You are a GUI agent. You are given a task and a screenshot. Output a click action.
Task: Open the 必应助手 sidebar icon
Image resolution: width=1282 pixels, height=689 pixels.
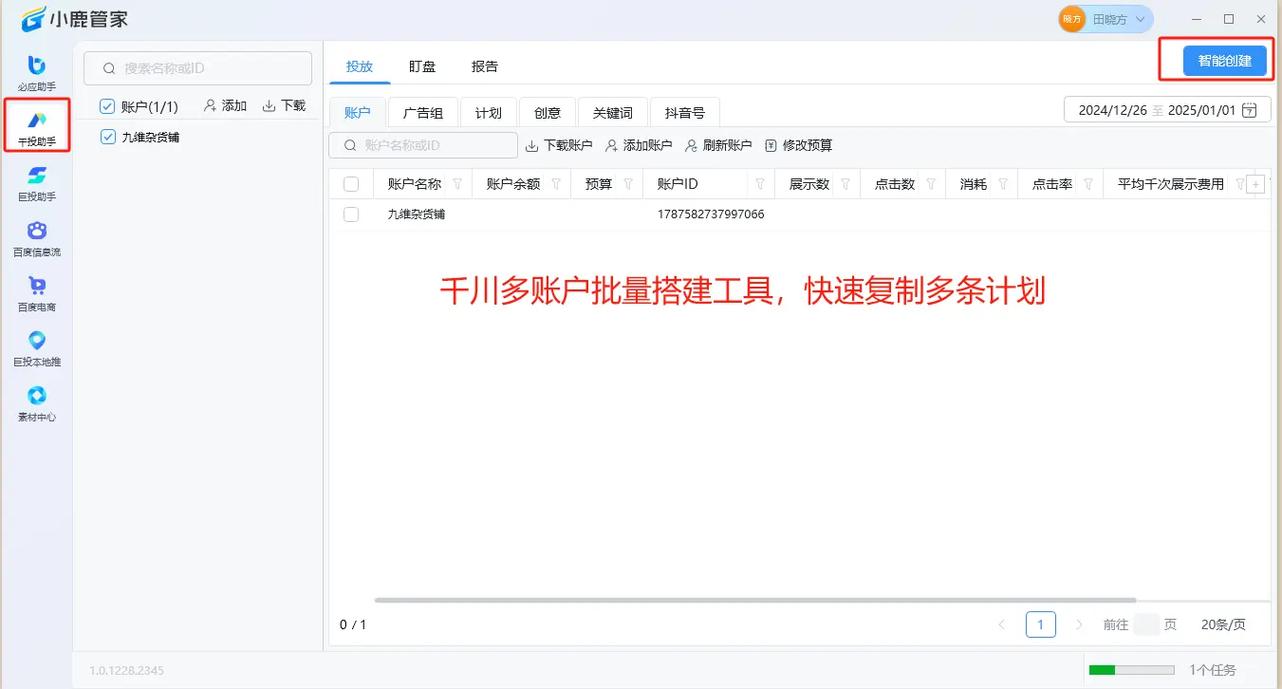[37, 70]
